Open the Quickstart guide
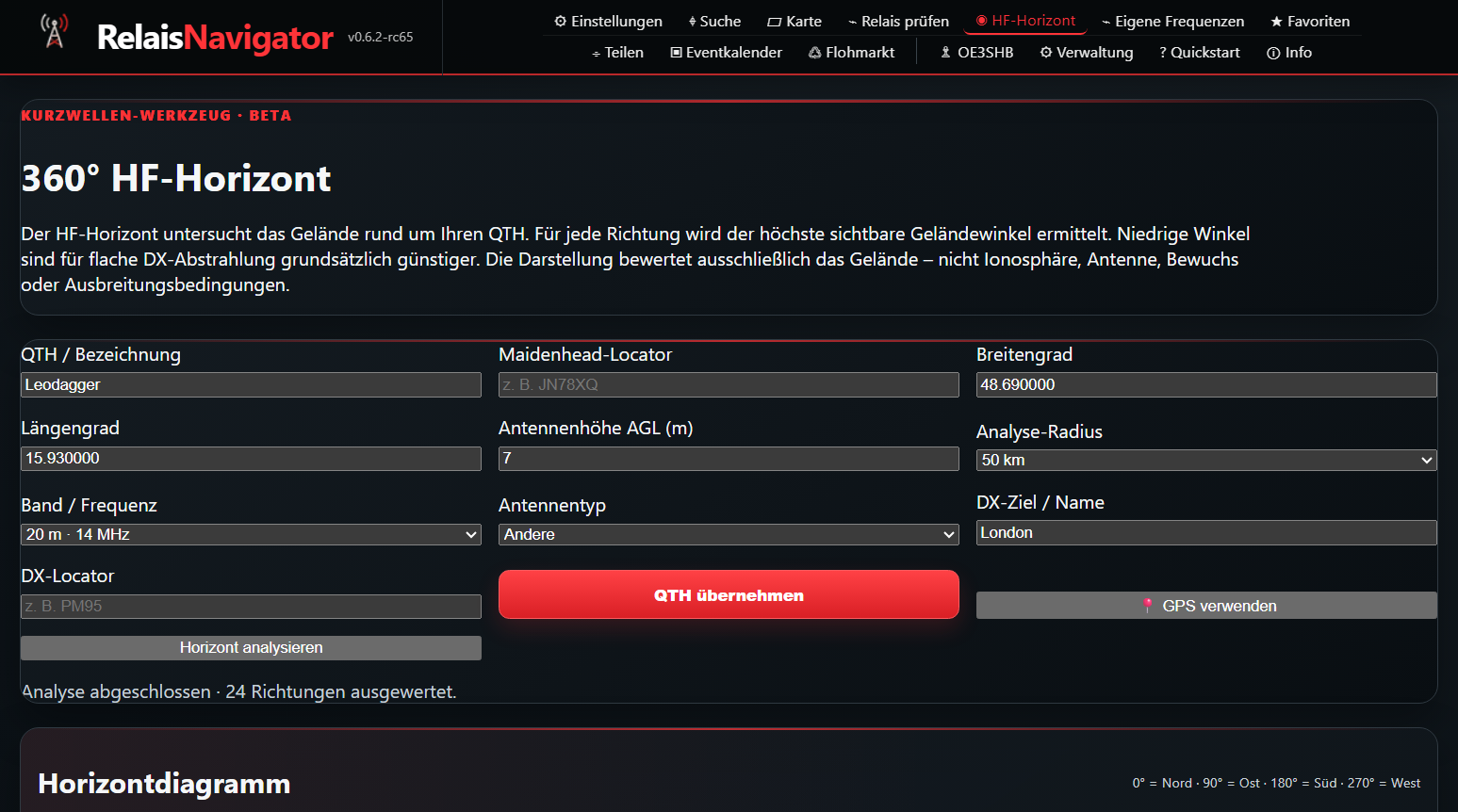 point(1200,53)
